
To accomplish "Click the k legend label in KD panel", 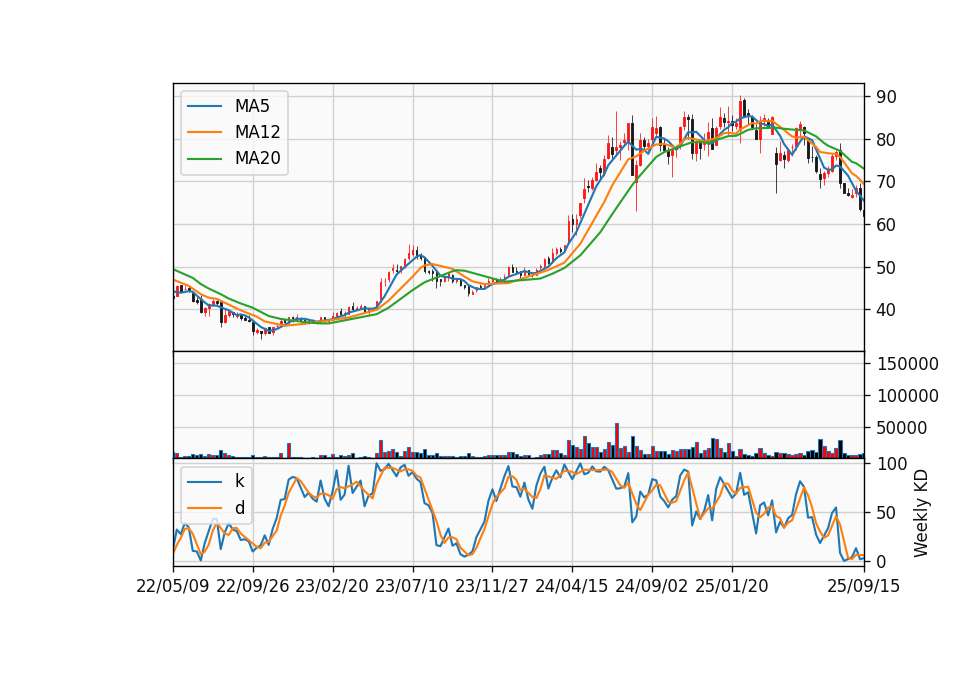I will pos(239,481).
